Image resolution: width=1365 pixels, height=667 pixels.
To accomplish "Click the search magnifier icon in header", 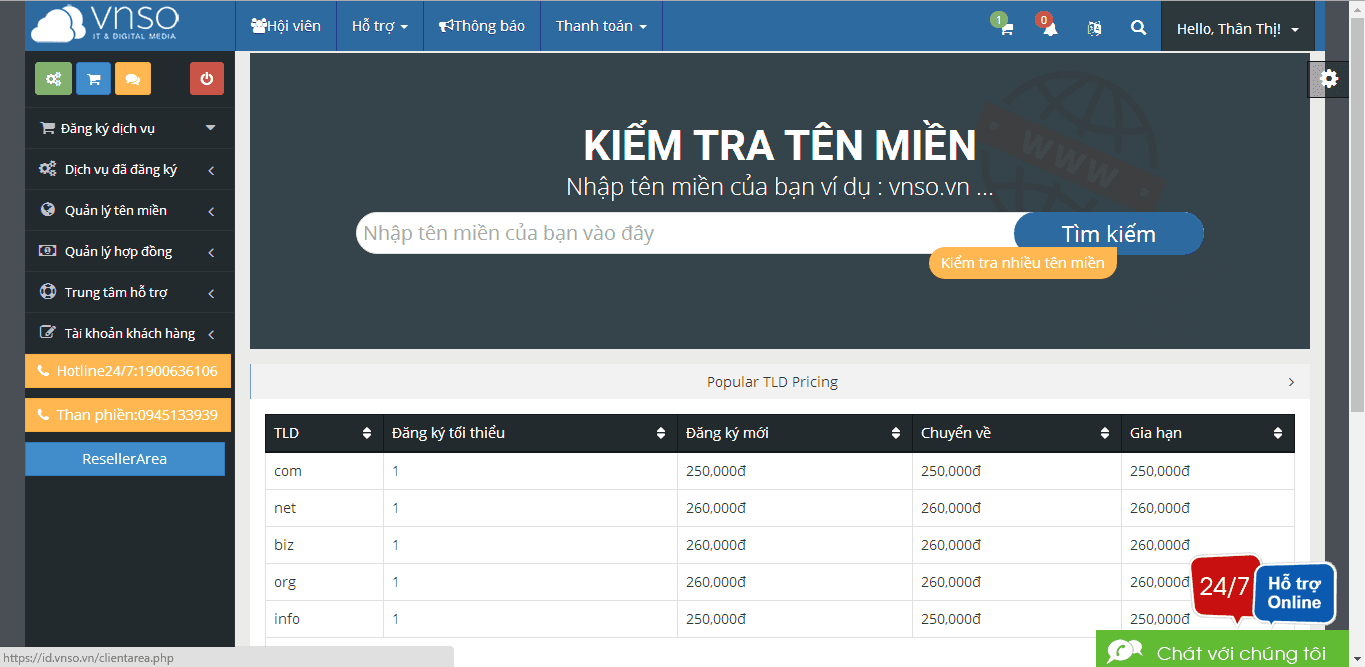I will click(1138, 28).
